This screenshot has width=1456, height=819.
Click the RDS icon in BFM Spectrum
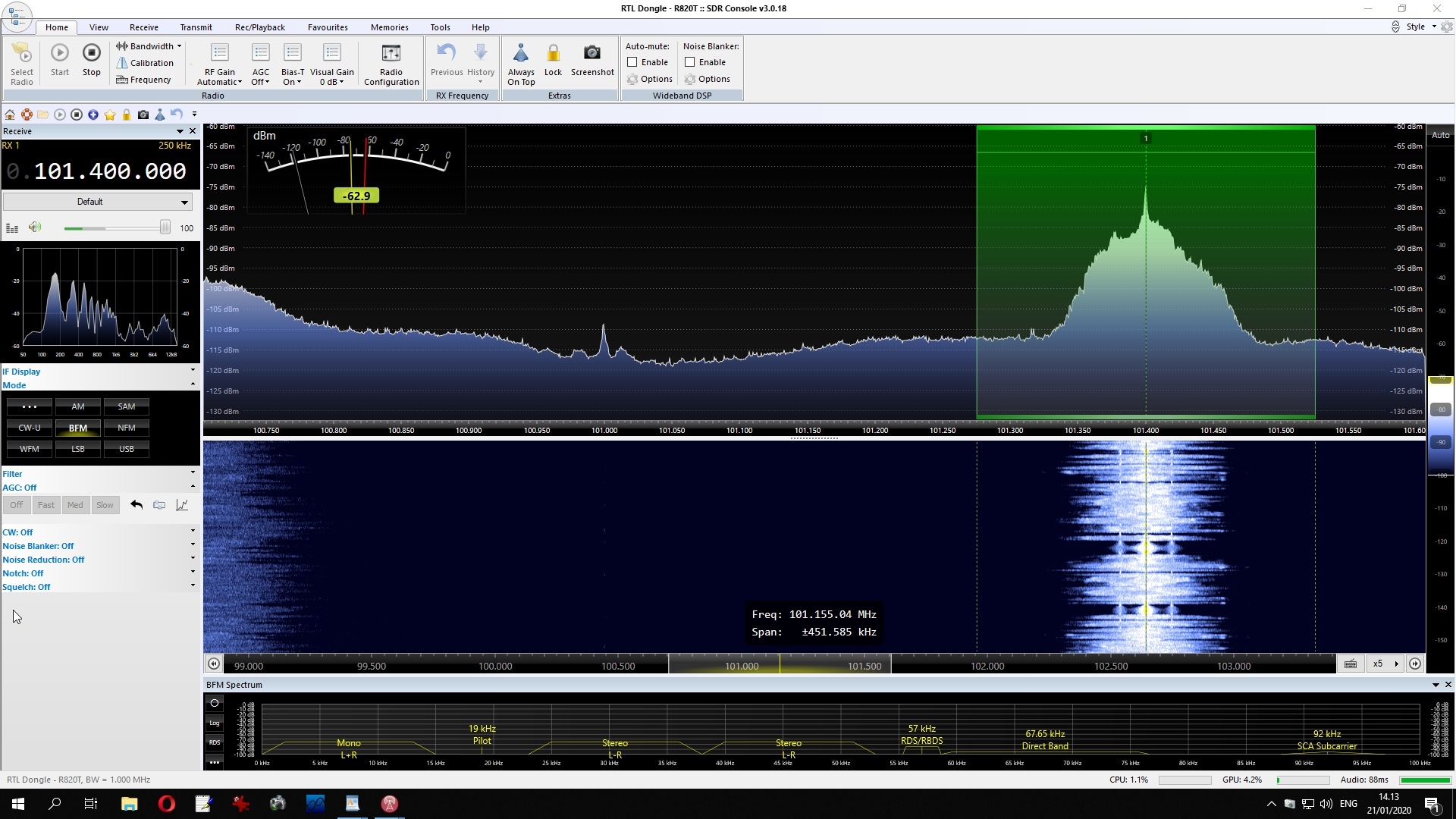coord(215,742)
